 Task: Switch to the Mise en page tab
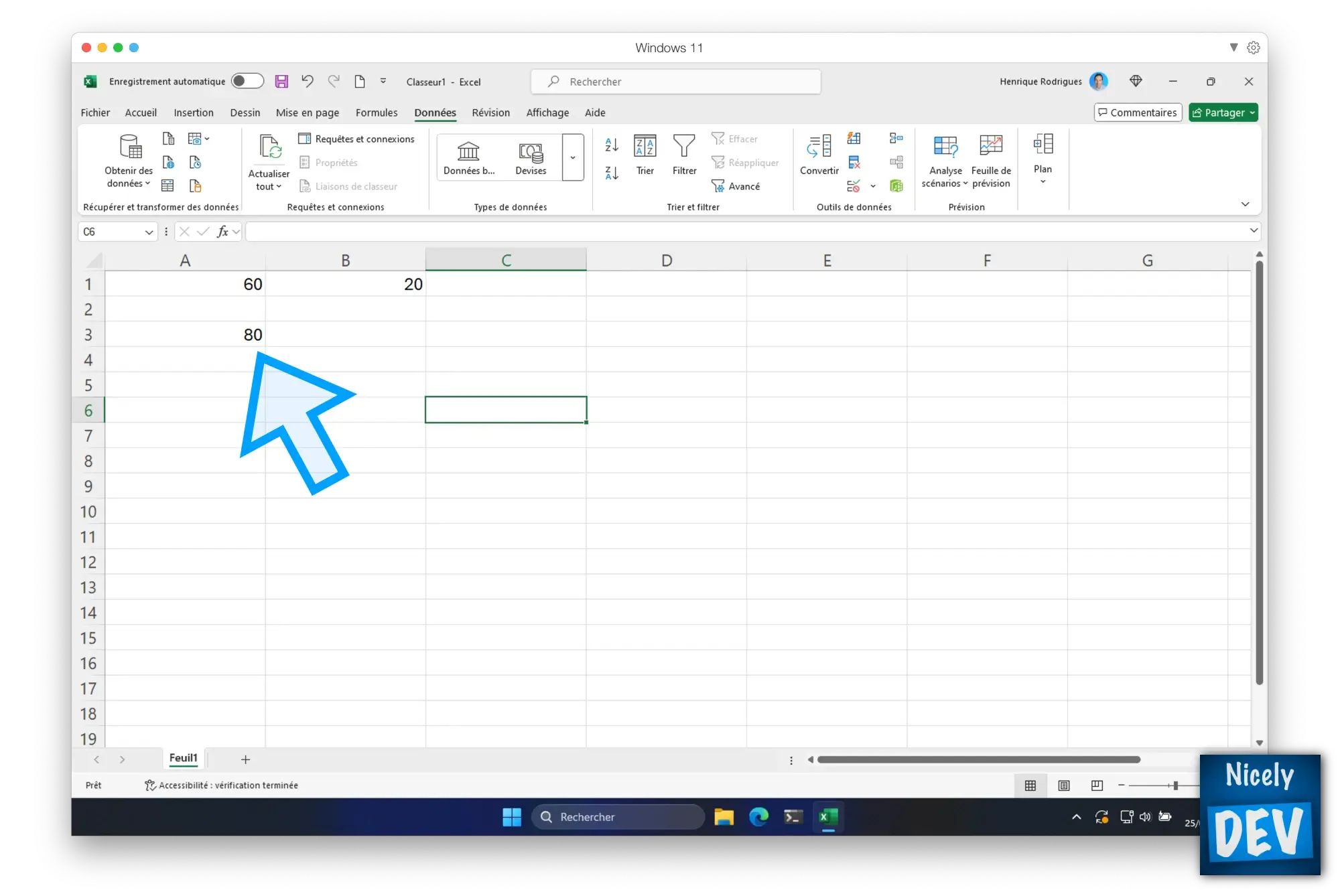[308, 113]
